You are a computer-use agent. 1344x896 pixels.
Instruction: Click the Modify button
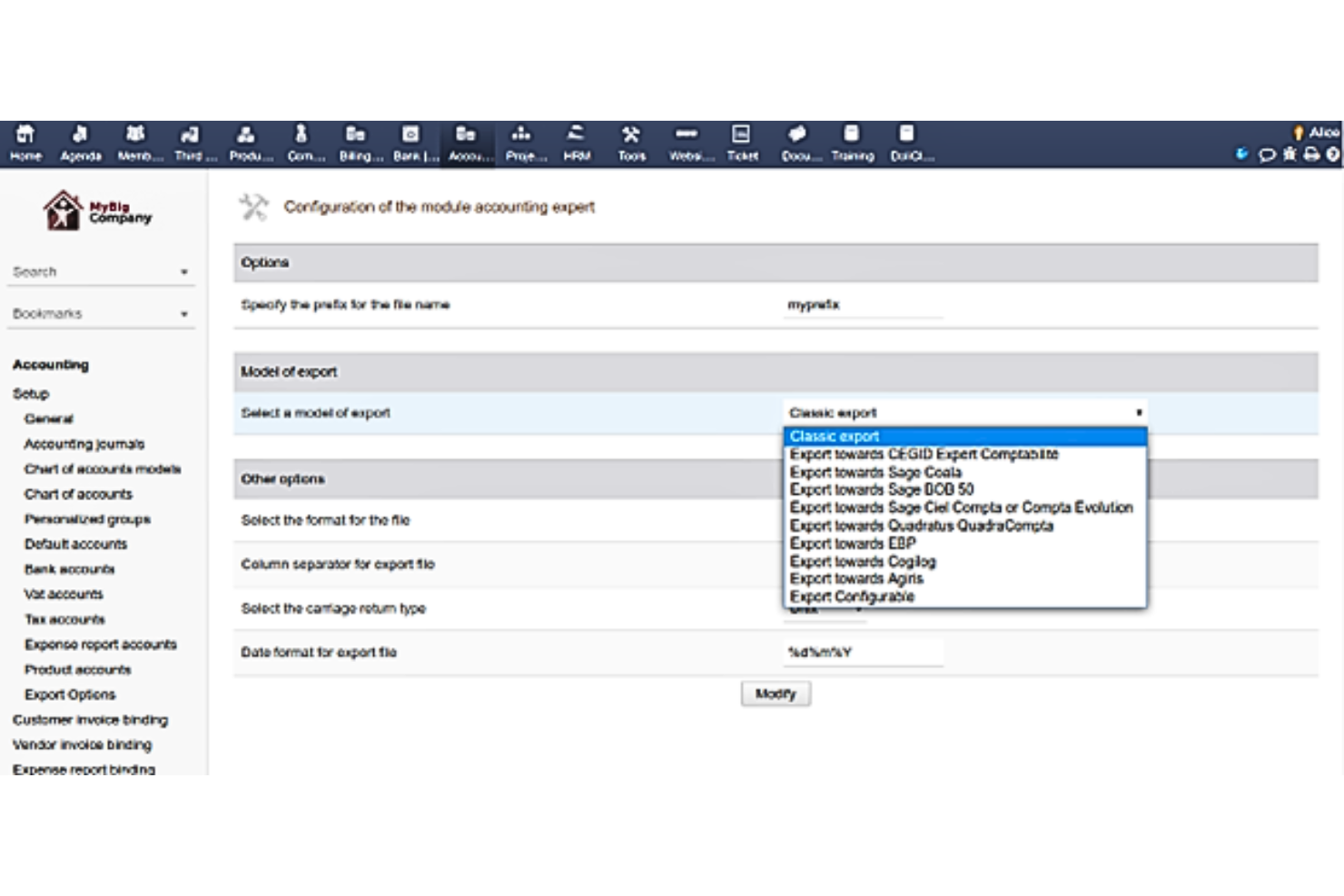776,694
